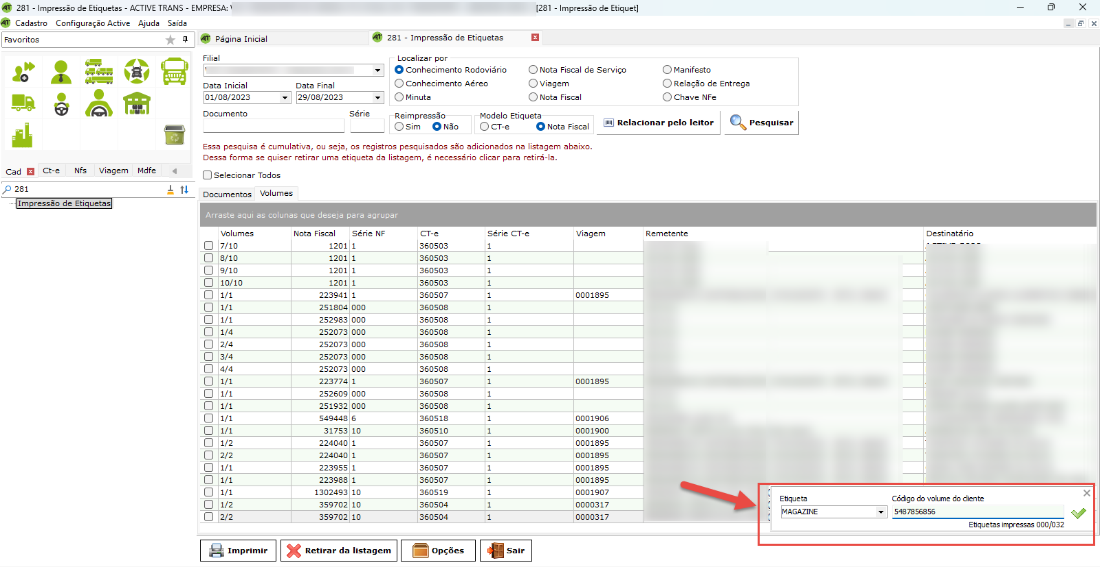Open the delivery truck favorite icon

point(23,102)
